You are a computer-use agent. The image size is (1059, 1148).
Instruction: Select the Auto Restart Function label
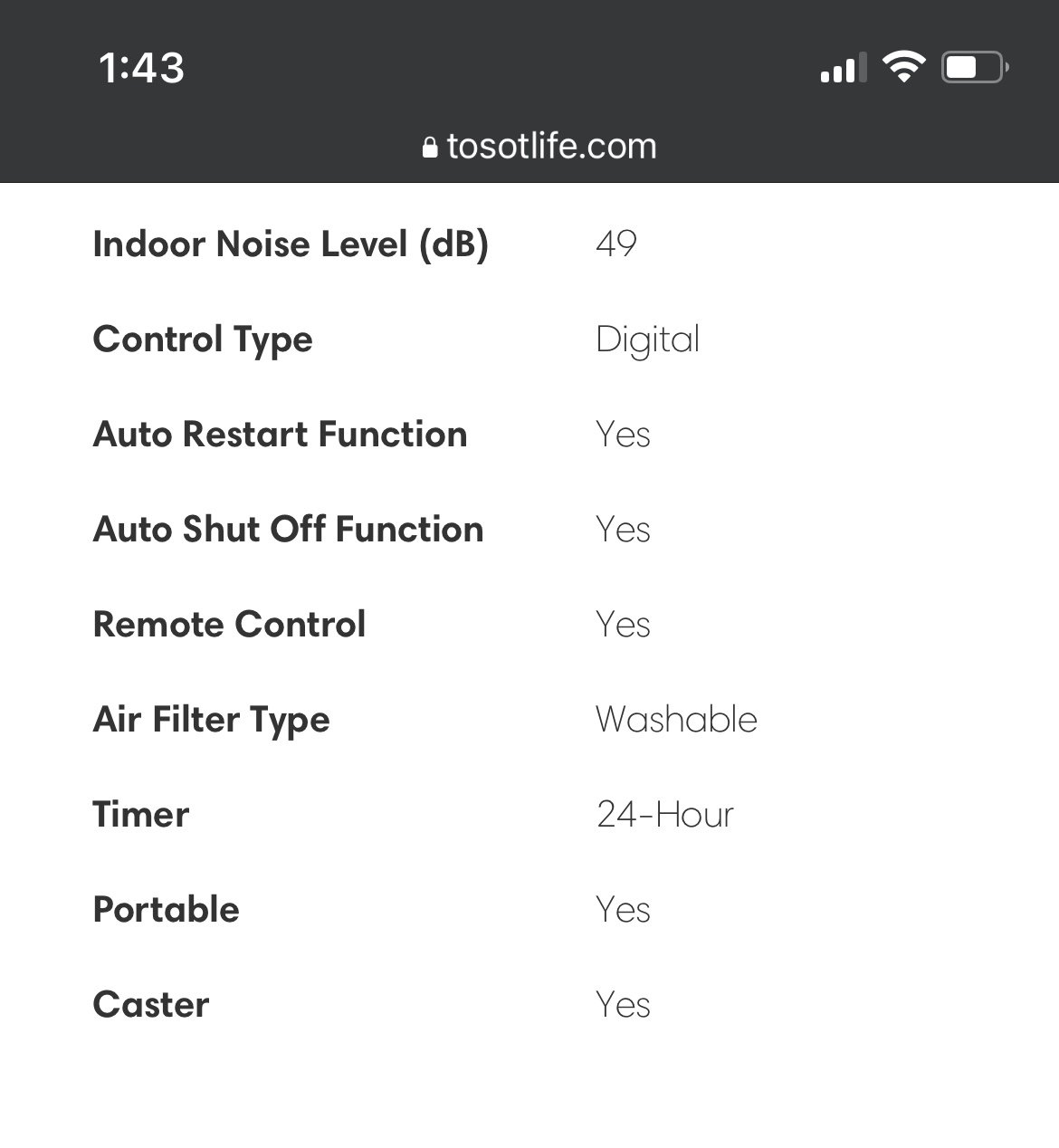[280, 435]
